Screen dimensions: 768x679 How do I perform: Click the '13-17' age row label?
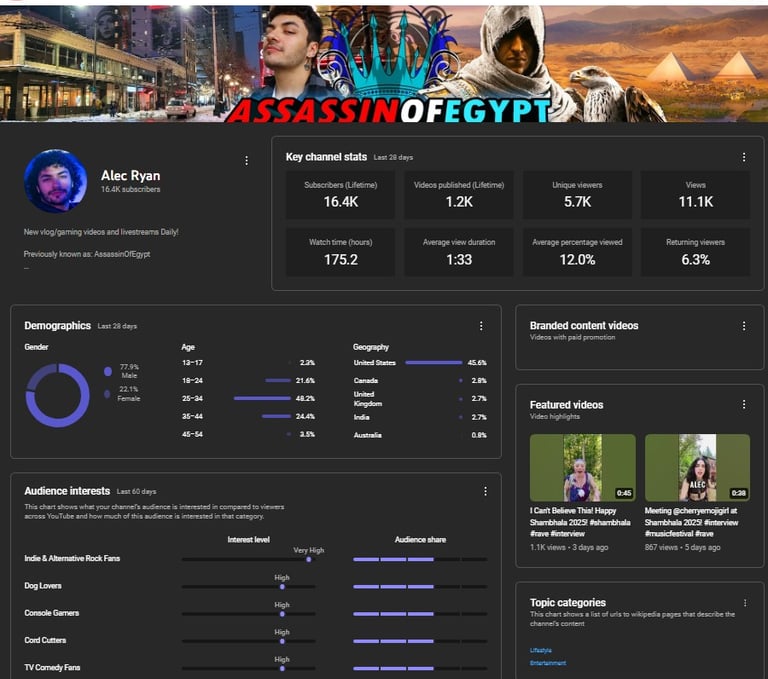(192, 363)
